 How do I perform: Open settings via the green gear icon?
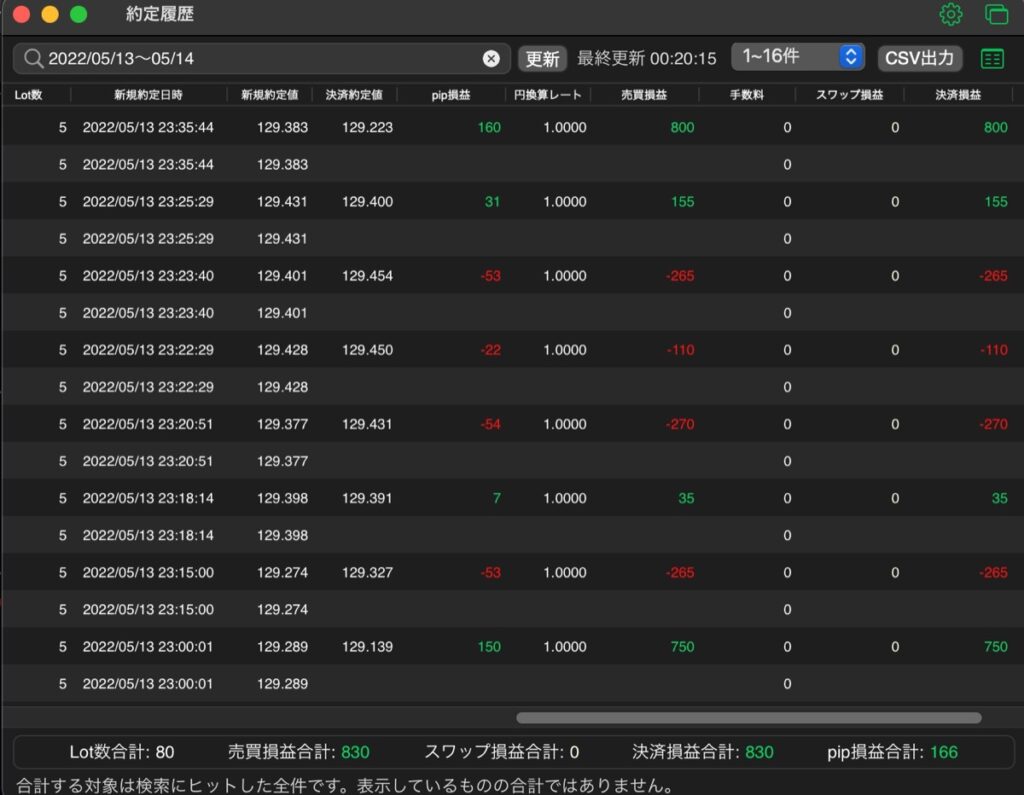(950, 14)
